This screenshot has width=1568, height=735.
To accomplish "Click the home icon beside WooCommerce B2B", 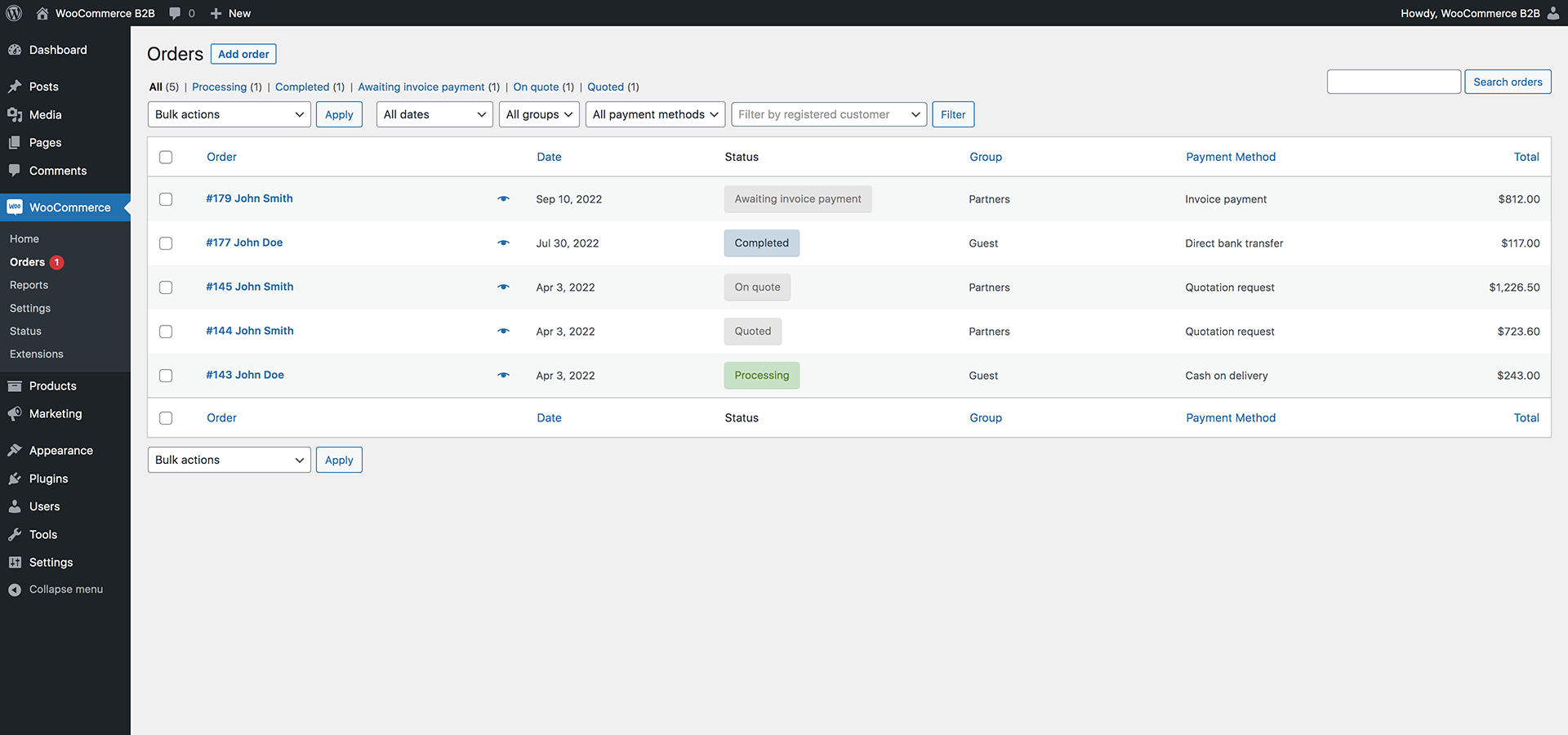I will 42,13.
